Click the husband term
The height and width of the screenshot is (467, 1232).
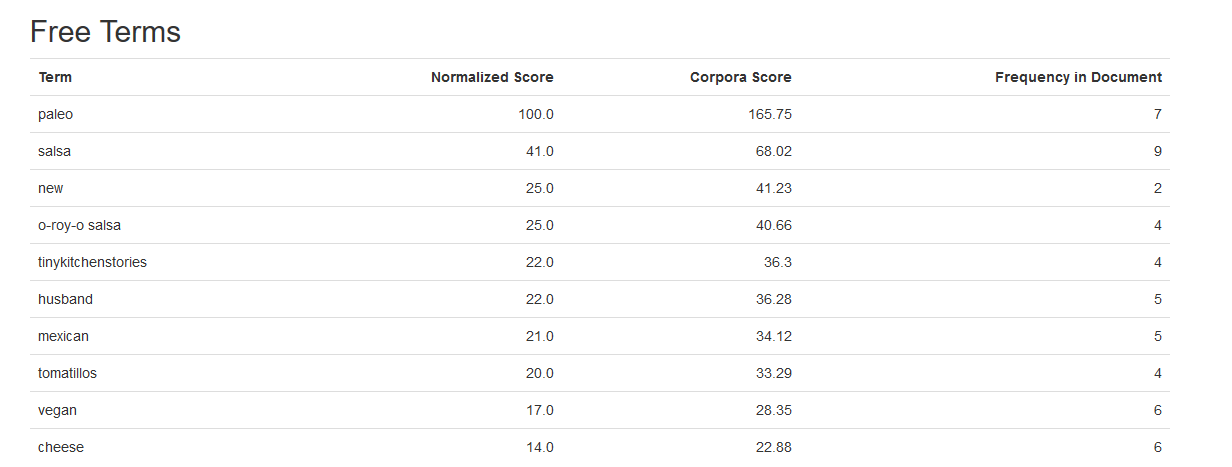click(65, 299)
